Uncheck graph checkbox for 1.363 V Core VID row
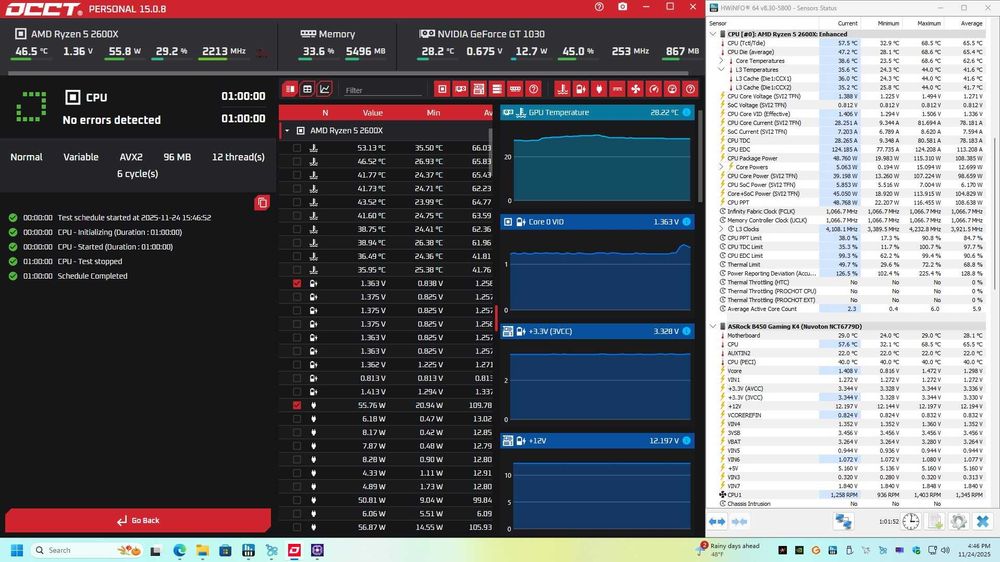 coord(297,283)
